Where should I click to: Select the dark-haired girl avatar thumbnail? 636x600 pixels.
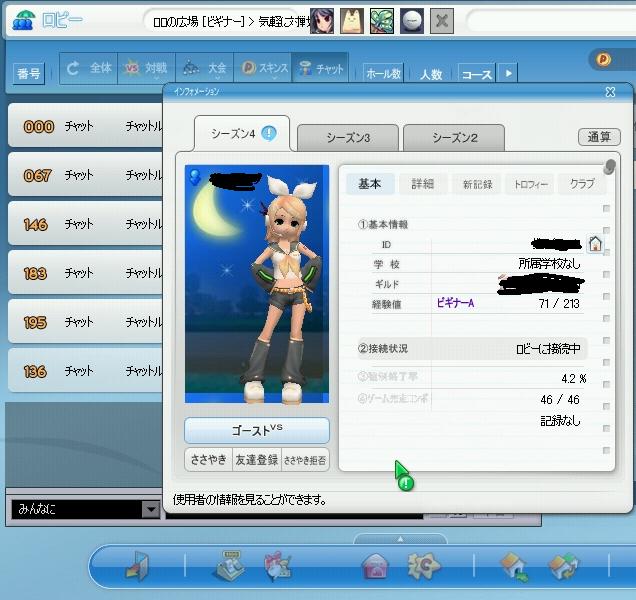tap(322, 21)
